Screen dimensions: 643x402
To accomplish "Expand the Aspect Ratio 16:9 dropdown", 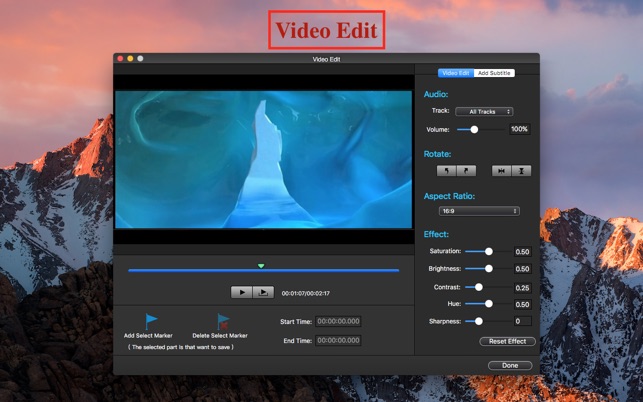I will click(x=480, y=211).
